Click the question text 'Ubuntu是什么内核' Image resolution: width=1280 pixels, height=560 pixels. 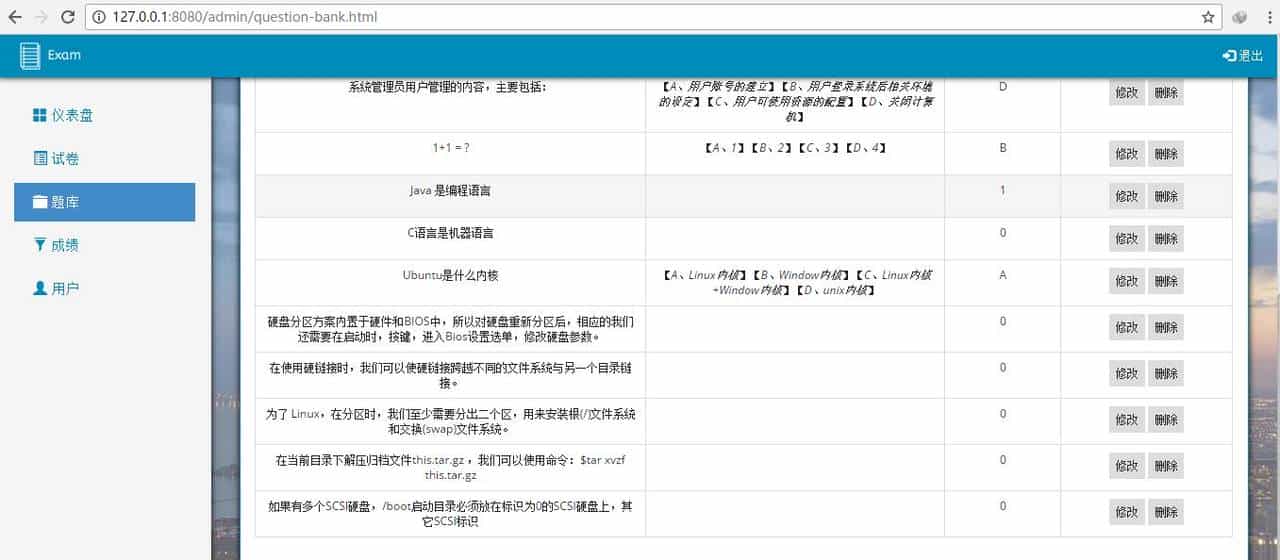coord(450,274)
